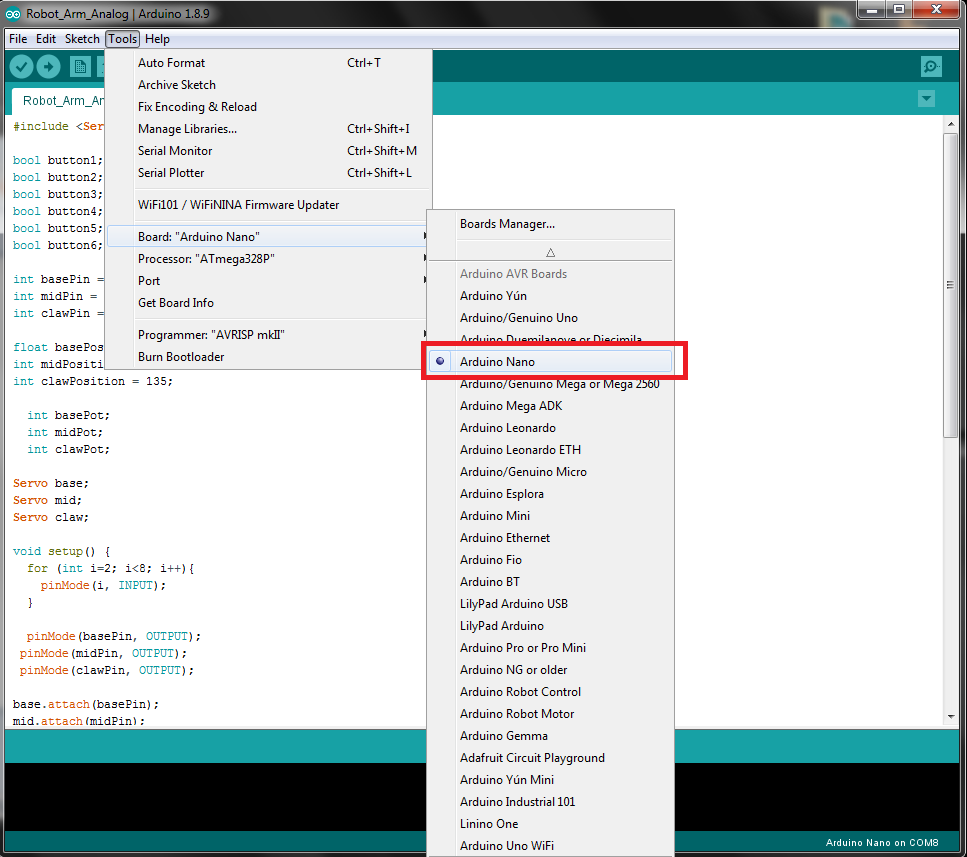Select Arduino Robot Motor board
The image size is (967, 857).
pos(550,714)
